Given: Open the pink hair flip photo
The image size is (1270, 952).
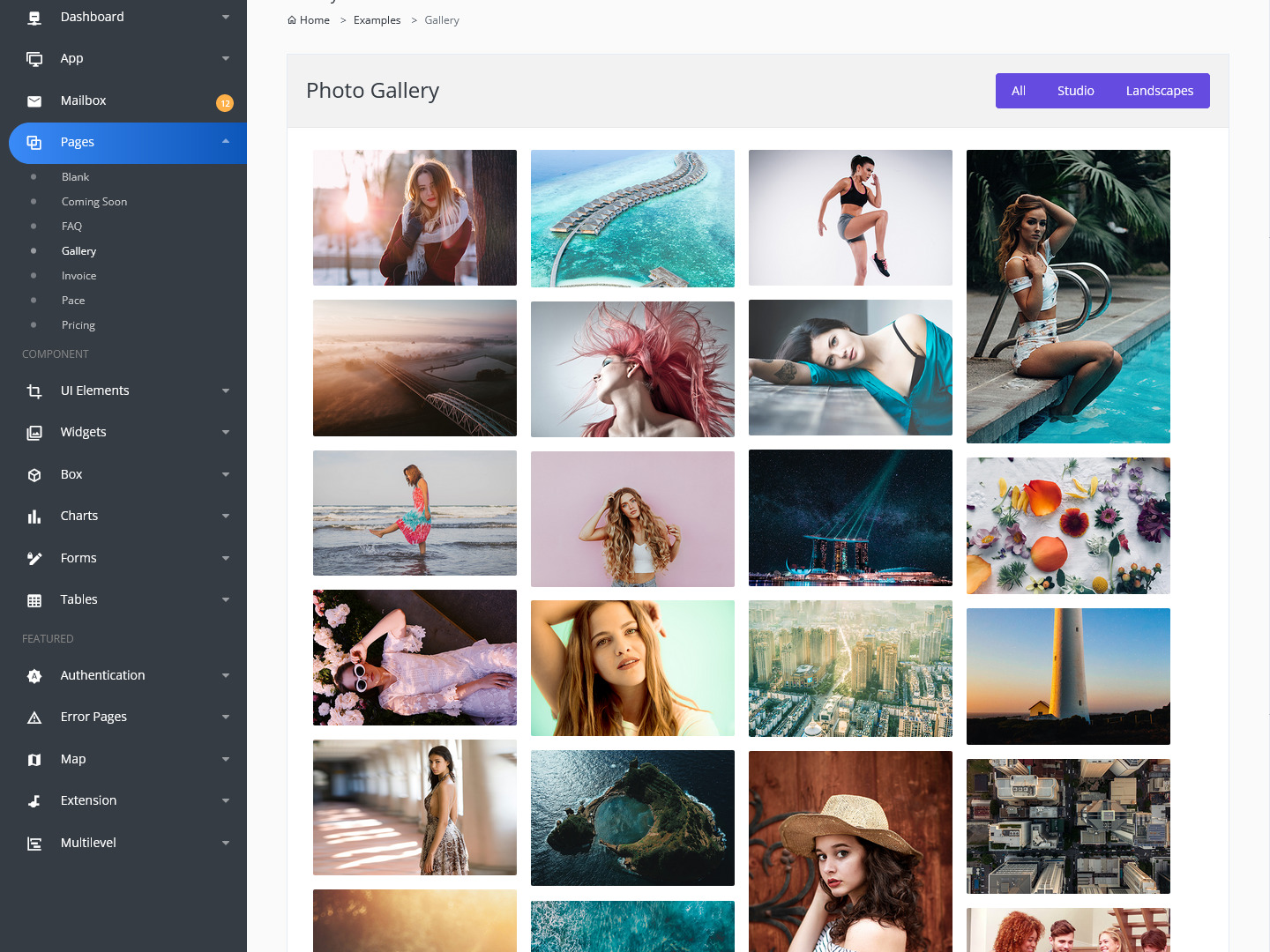Looking at the screenshot, I should [x=632, y=369].
